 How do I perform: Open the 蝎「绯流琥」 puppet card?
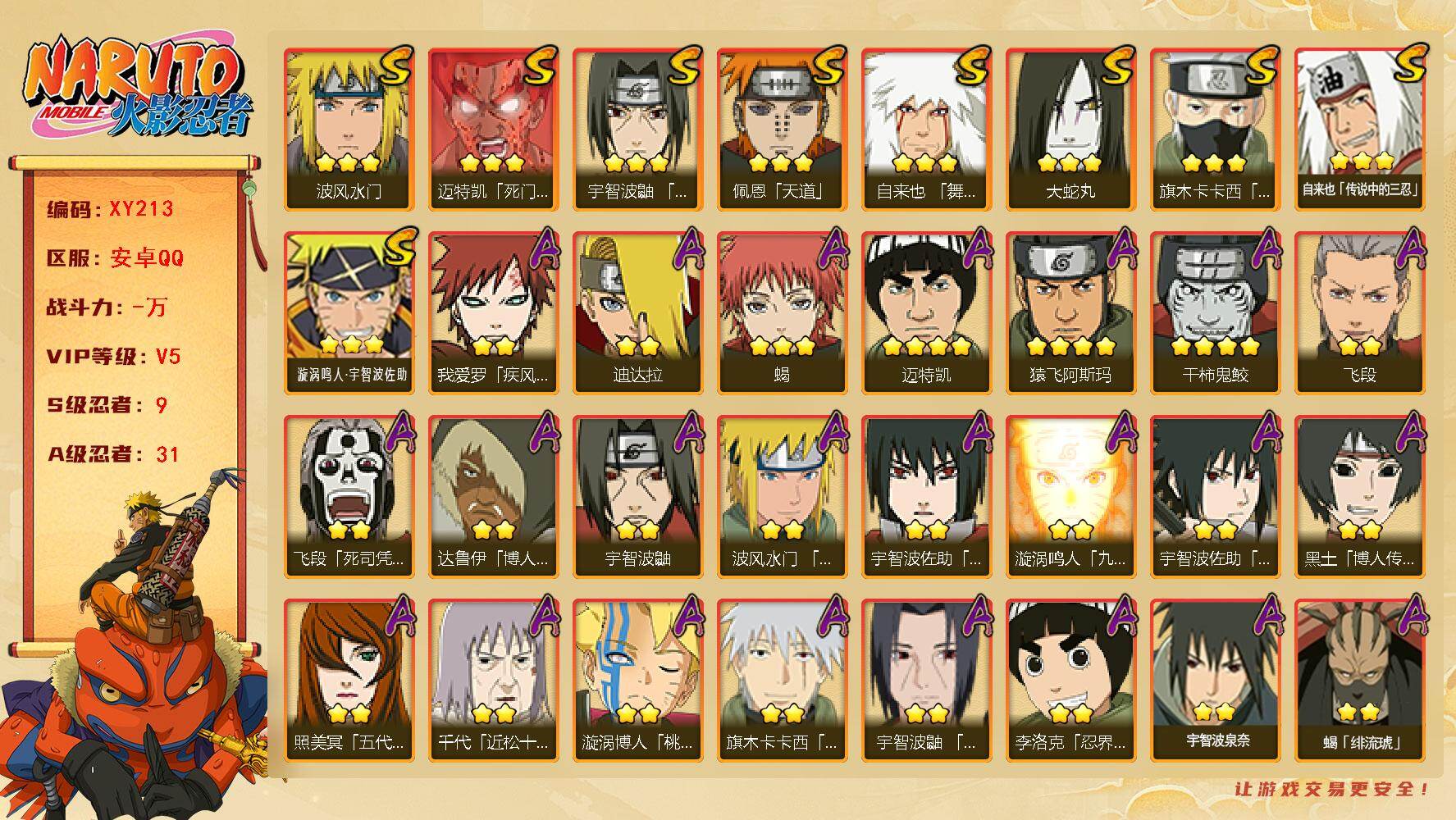pos(1359,680)
